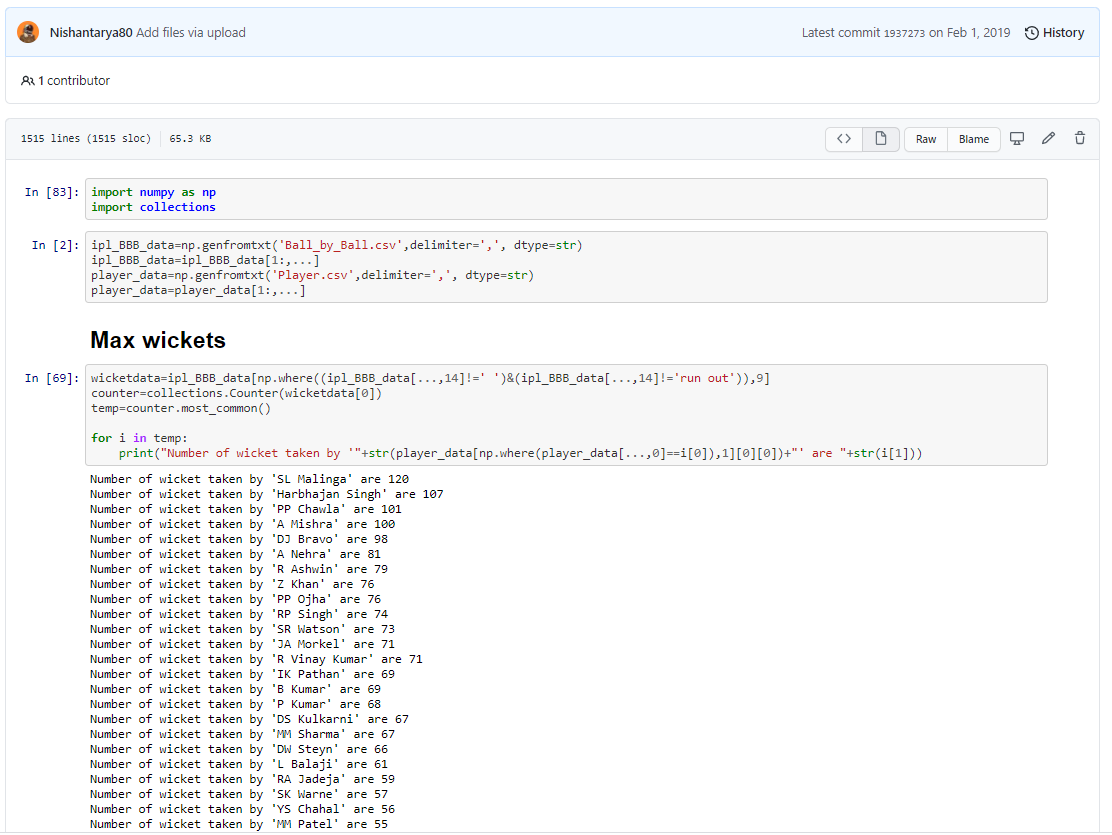1112x835 pixels.
Task: Click the 'MM Sharma' are 67 output line
Action: pyautogui.click(x=243, y=734)
